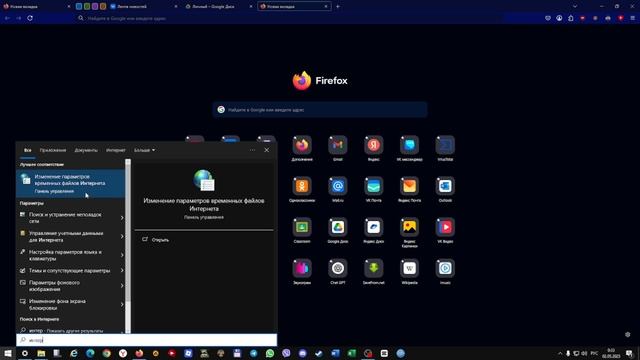This screenshot has height=360, width=640.
Task: Select the 'Все' search filter tab
Action: 27,150
